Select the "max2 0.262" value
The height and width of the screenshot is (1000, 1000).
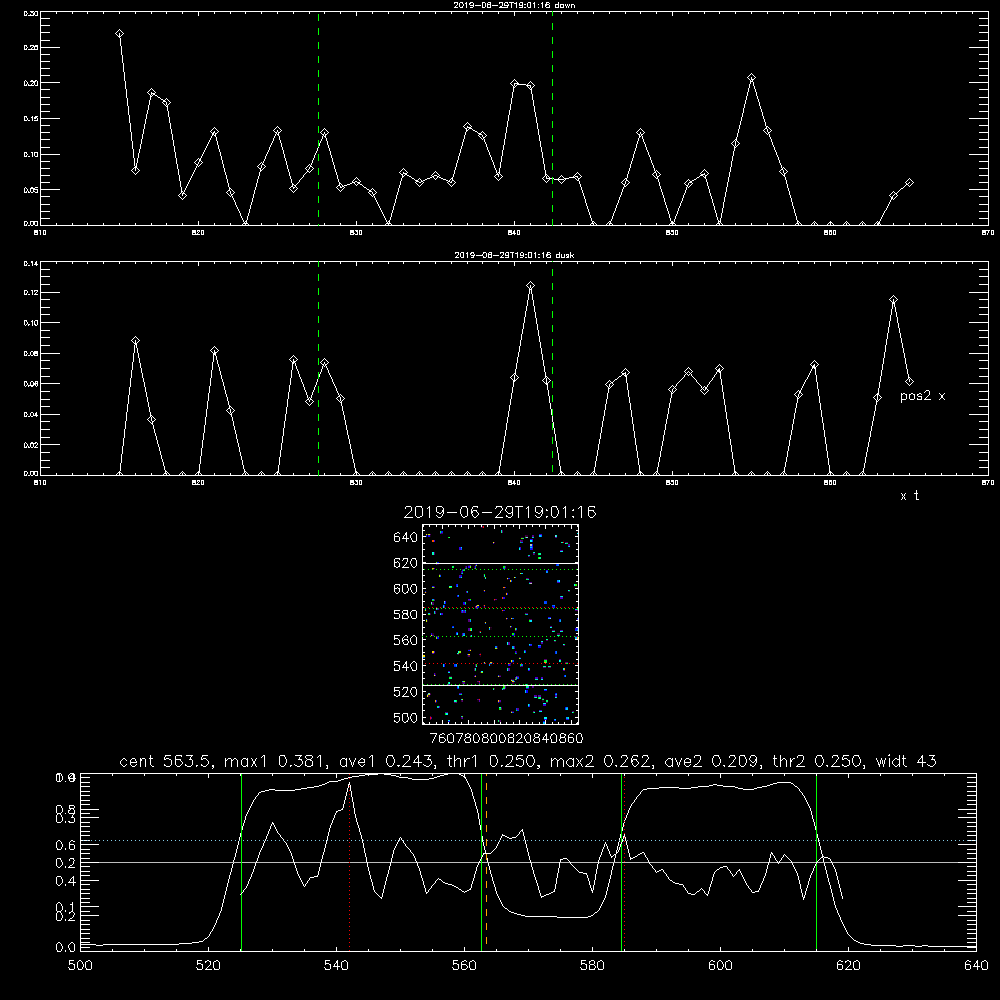600,761
